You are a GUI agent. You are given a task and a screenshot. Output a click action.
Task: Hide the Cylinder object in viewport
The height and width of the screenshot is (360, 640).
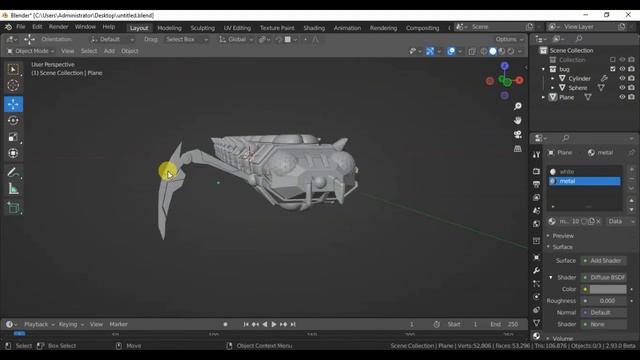622,78
